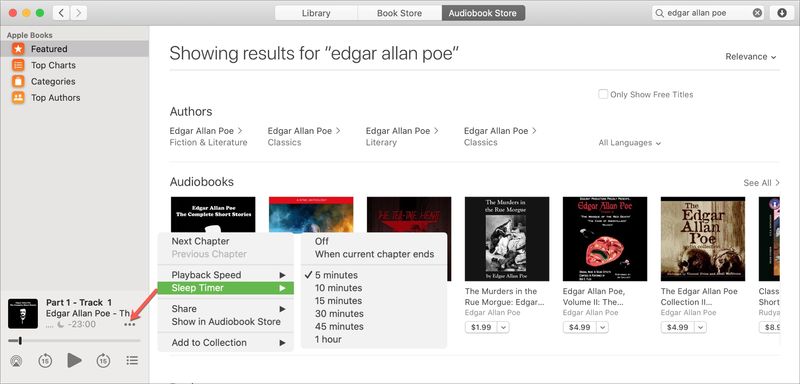Expand the Share submenu
This screenshot has width=800, height=384.
coord(226,309)
